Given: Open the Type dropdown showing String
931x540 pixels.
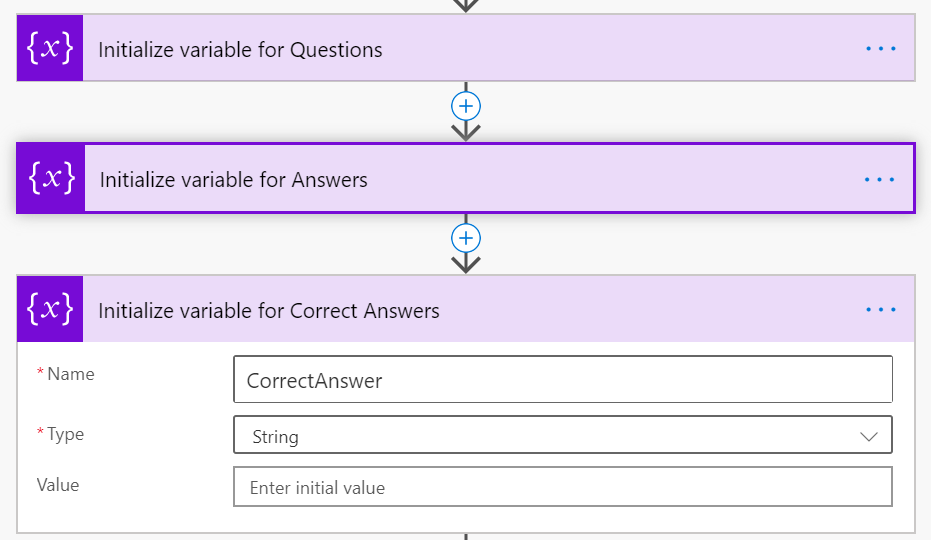Looking at the screenshot, I should [563, 435].
